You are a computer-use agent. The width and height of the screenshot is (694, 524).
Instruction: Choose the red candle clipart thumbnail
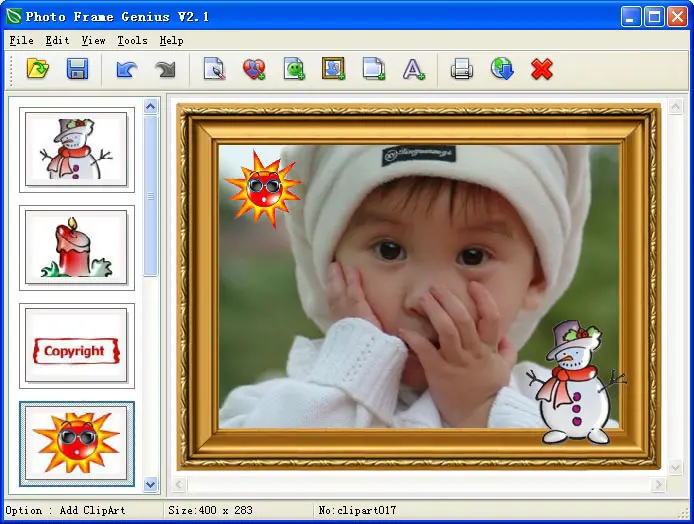pos(77,248)
